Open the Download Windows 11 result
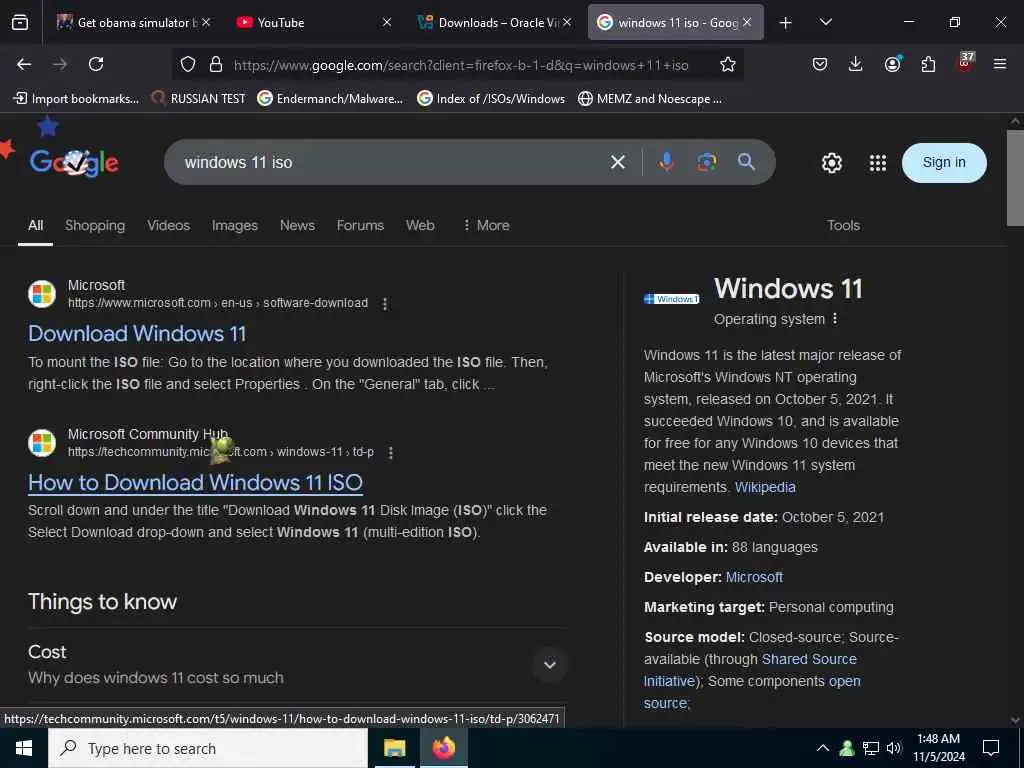Viewport: 1024px width, 768px height. coord(137,334)
